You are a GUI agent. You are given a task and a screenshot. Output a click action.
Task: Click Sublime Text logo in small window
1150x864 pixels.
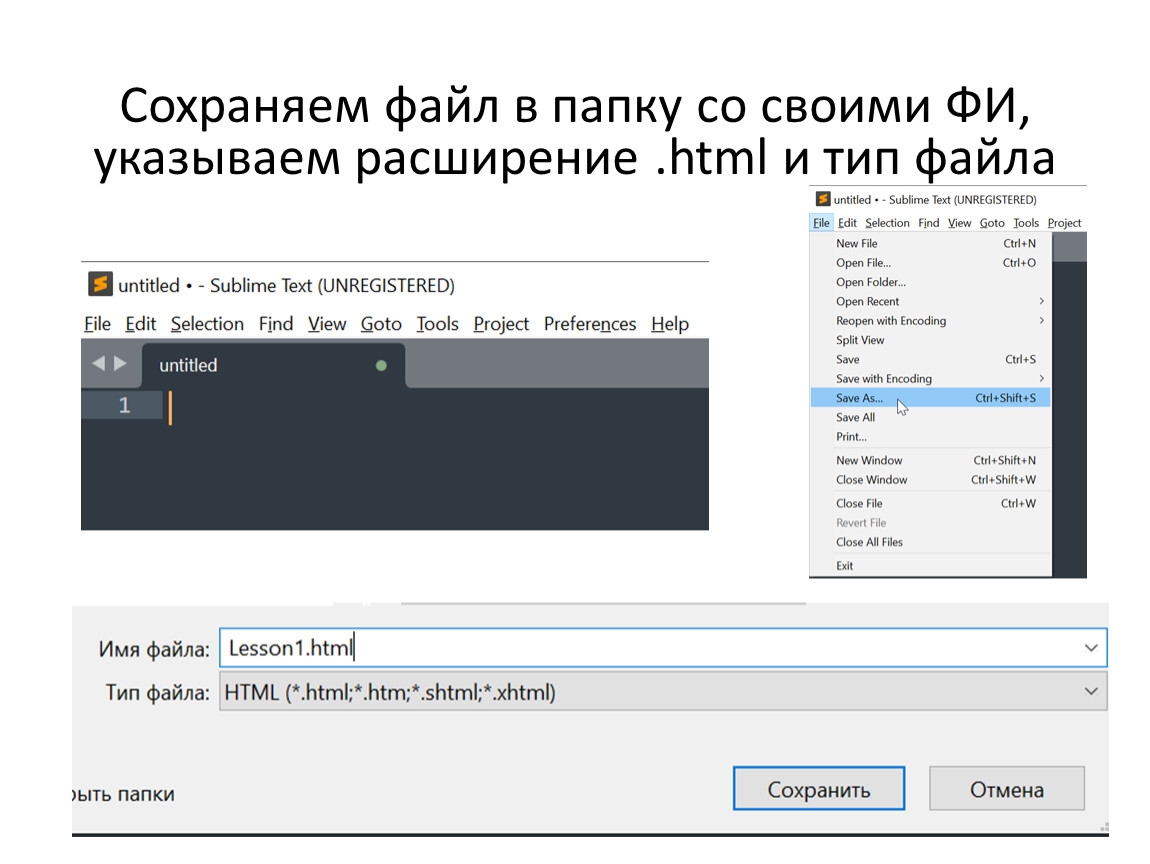click(x=823, y=199)
